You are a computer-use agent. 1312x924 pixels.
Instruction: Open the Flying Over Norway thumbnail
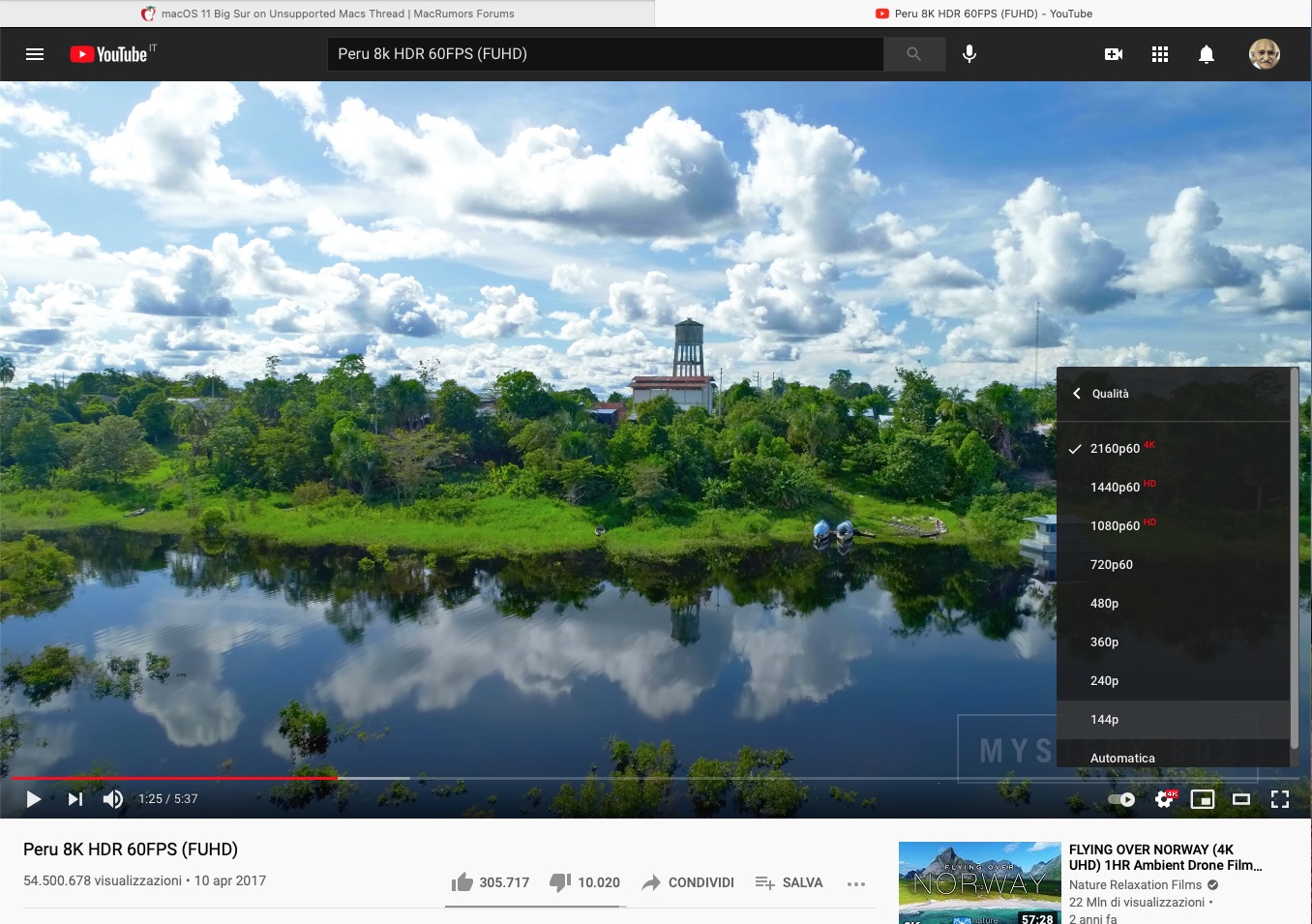tap(980, 882)
